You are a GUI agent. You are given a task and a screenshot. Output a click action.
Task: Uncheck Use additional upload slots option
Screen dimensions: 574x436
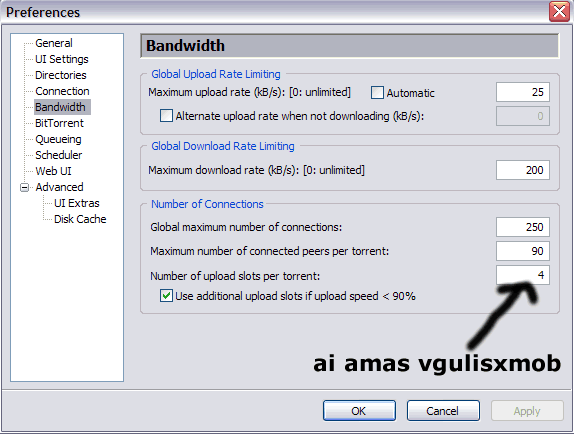(x=166, y=295)
